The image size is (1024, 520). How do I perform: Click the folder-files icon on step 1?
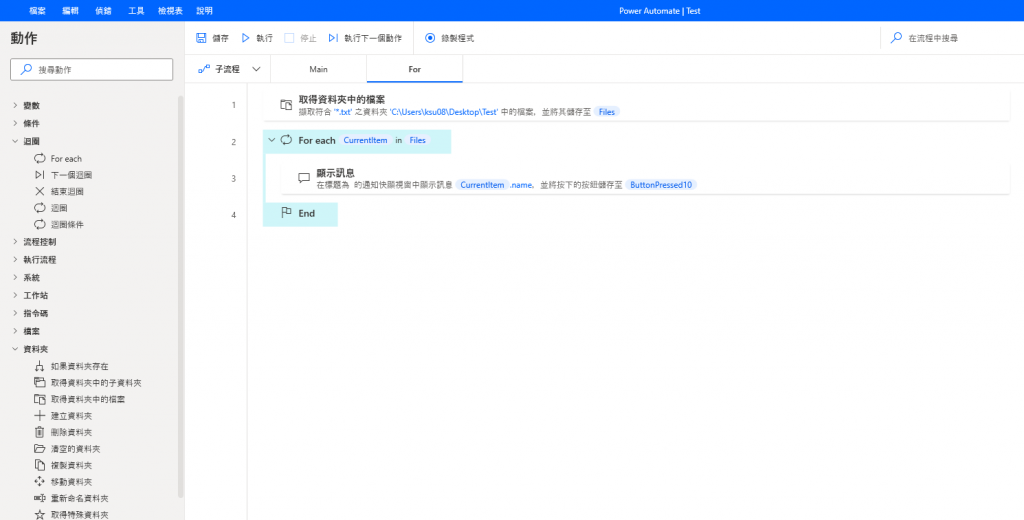286,105
